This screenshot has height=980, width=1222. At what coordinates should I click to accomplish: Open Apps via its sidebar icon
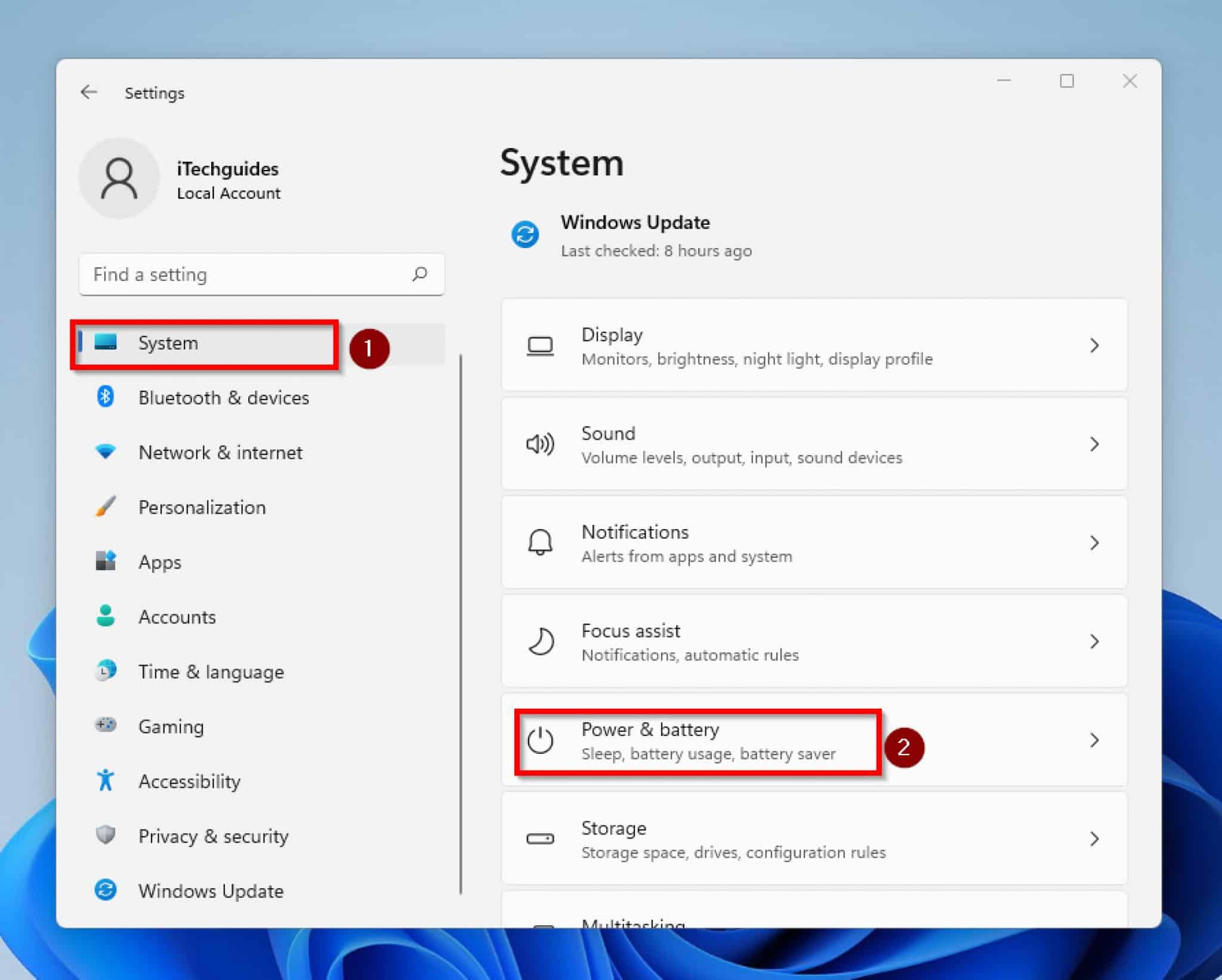pyautogui.click(x=106, y=561)
